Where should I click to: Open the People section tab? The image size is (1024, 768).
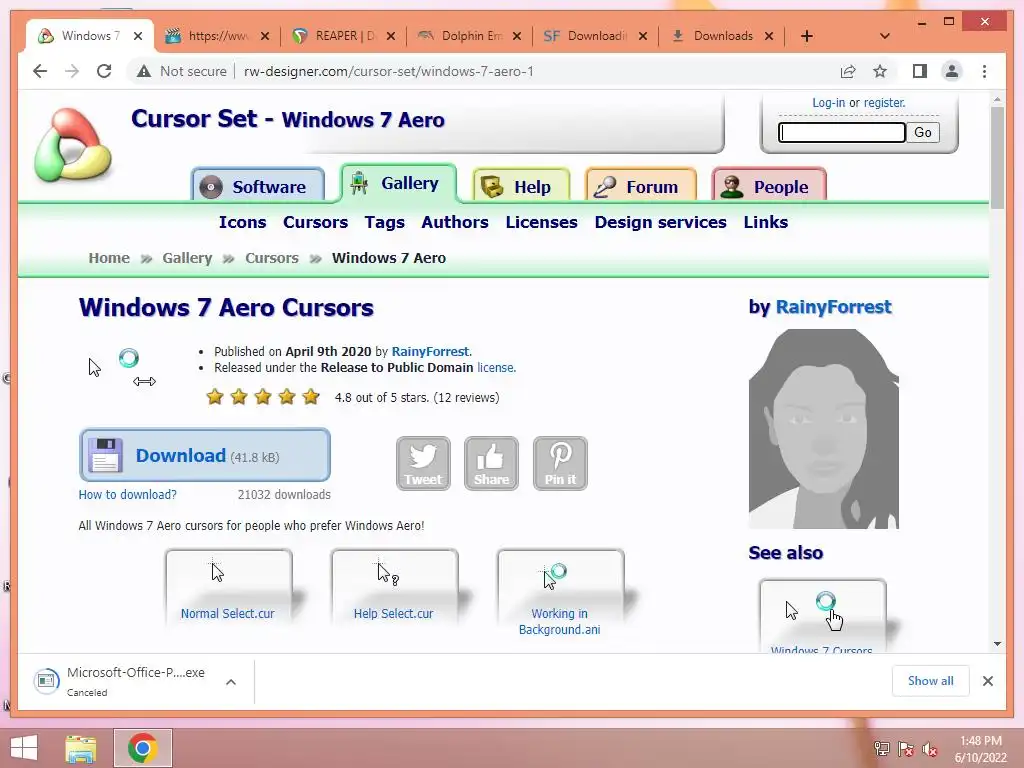[769, 186]
